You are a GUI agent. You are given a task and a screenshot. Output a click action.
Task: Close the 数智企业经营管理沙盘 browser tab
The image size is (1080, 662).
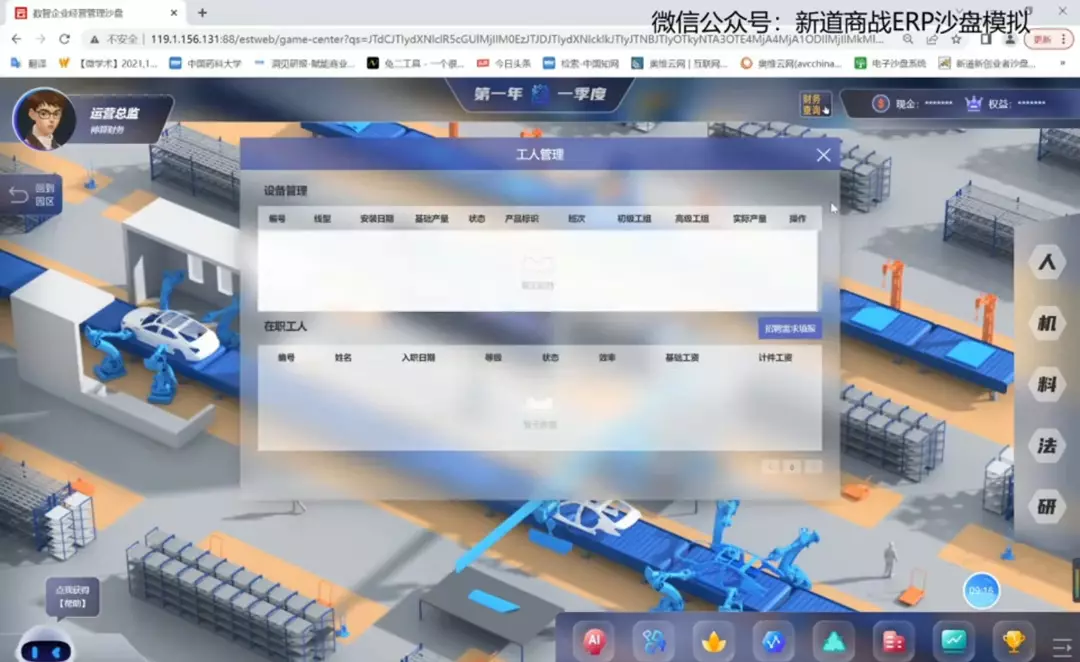coord(174,12)
